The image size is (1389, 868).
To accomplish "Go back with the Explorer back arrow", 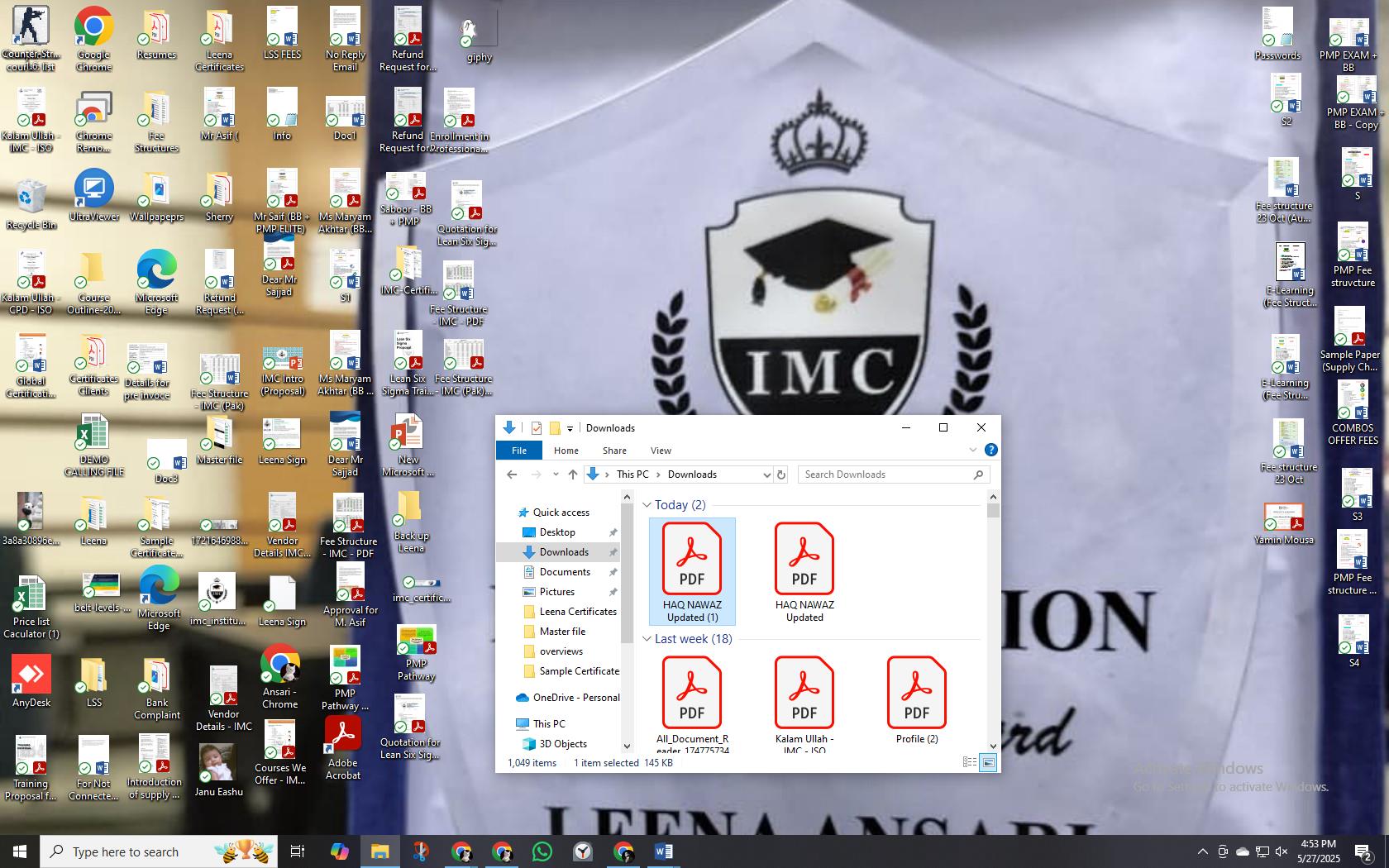I will point(512,475).
